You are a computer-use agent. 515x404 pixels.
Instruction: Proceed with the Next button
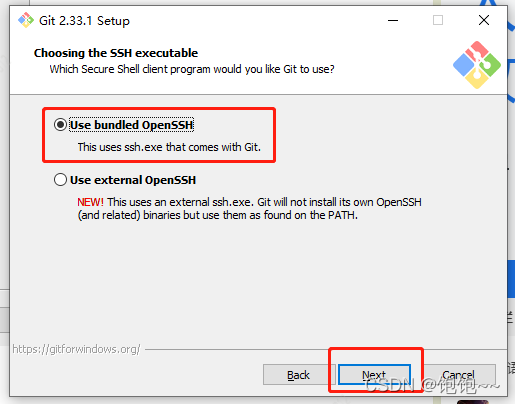tap(374, 375)
